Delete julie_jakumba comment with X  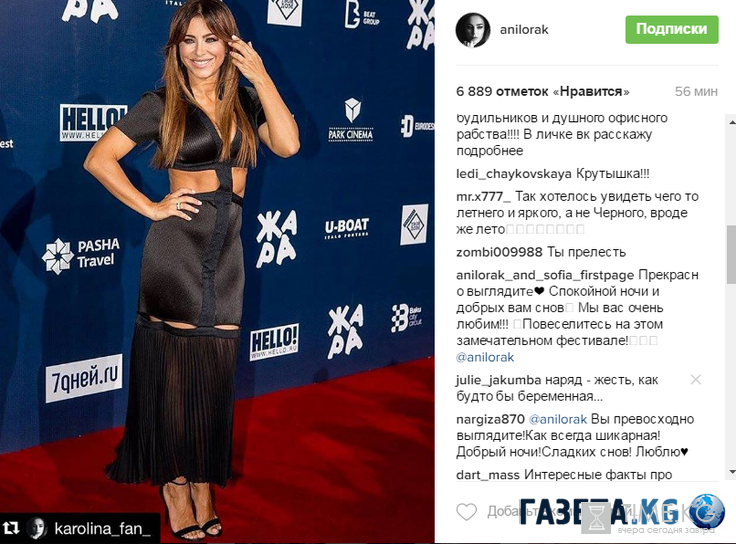(696, 379)
